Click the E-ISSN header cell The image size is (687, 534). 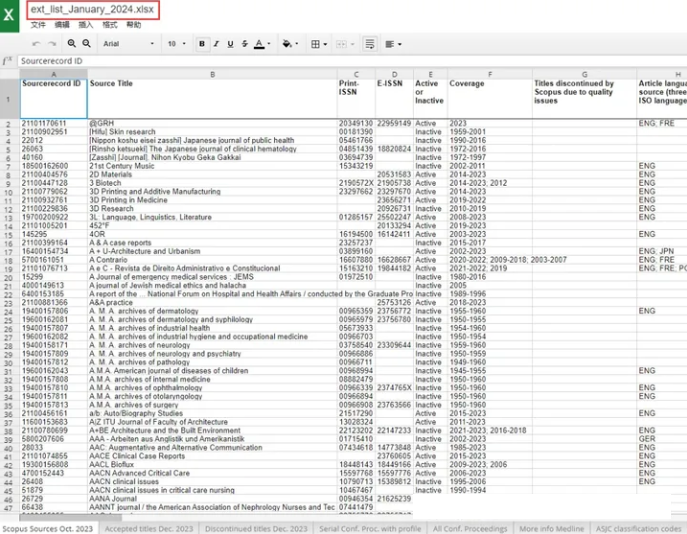click(x=394, y=99)
